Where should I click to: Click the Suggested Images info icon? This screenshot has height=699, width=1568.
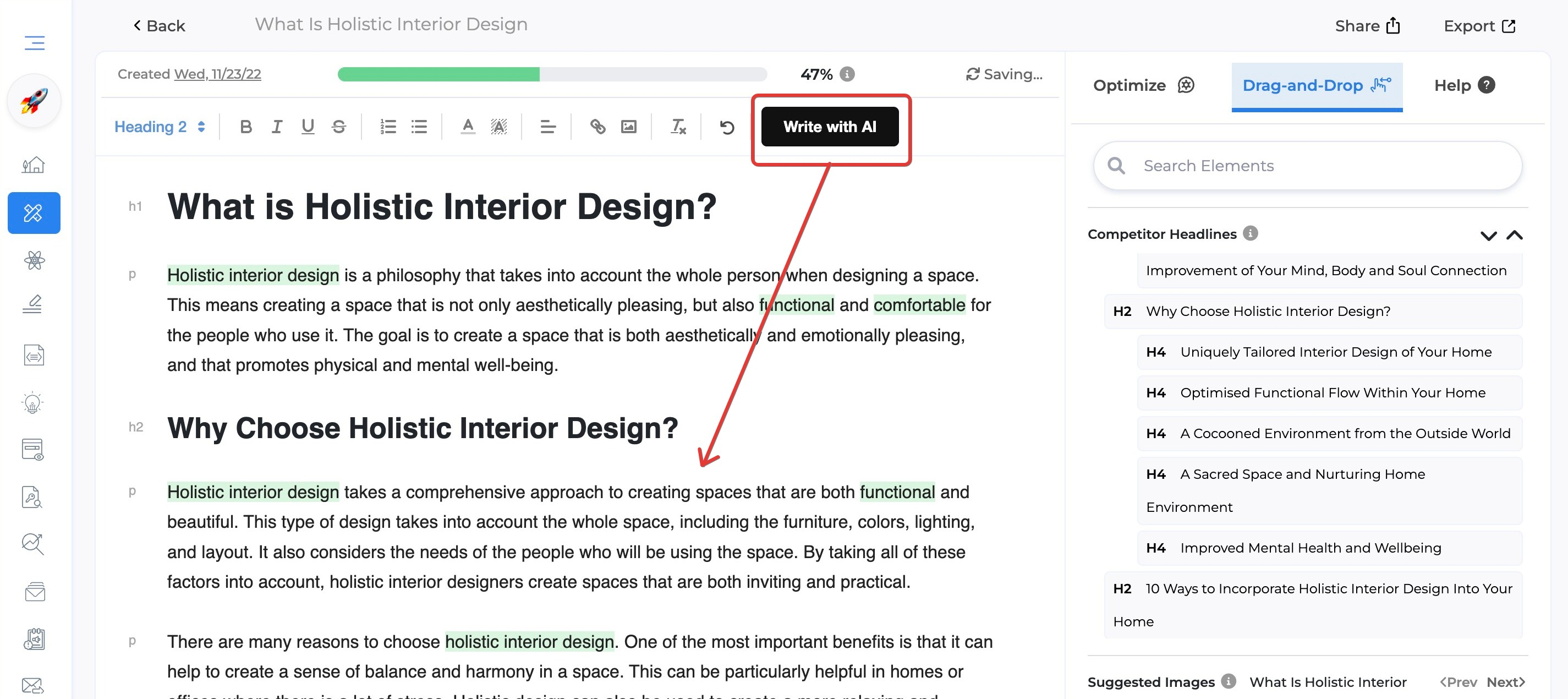[1229, 681]
